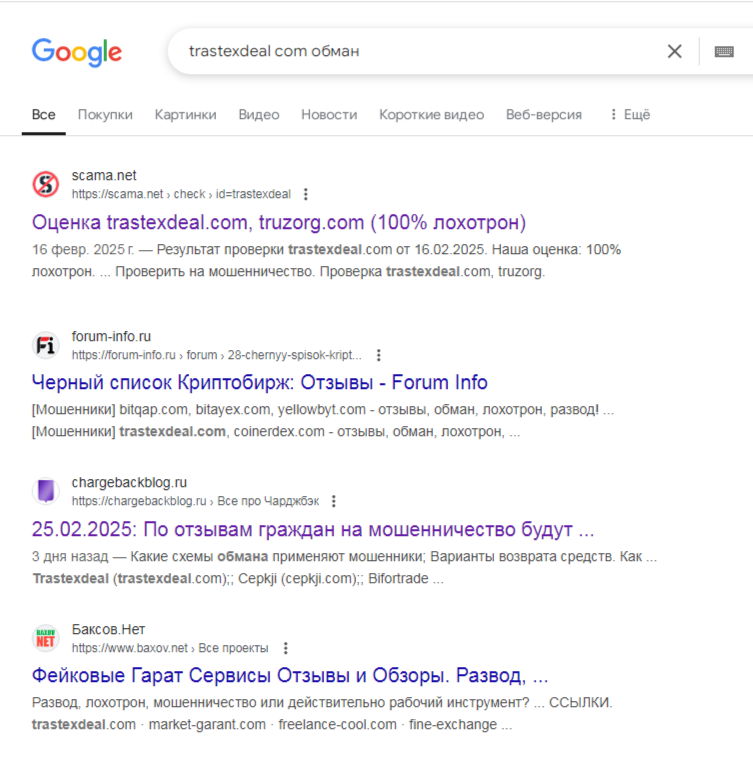Image resolution: width=753 pixels, height=764 pixels.
Task: Click the scama.net site favicon
Action: pos(46,184)
